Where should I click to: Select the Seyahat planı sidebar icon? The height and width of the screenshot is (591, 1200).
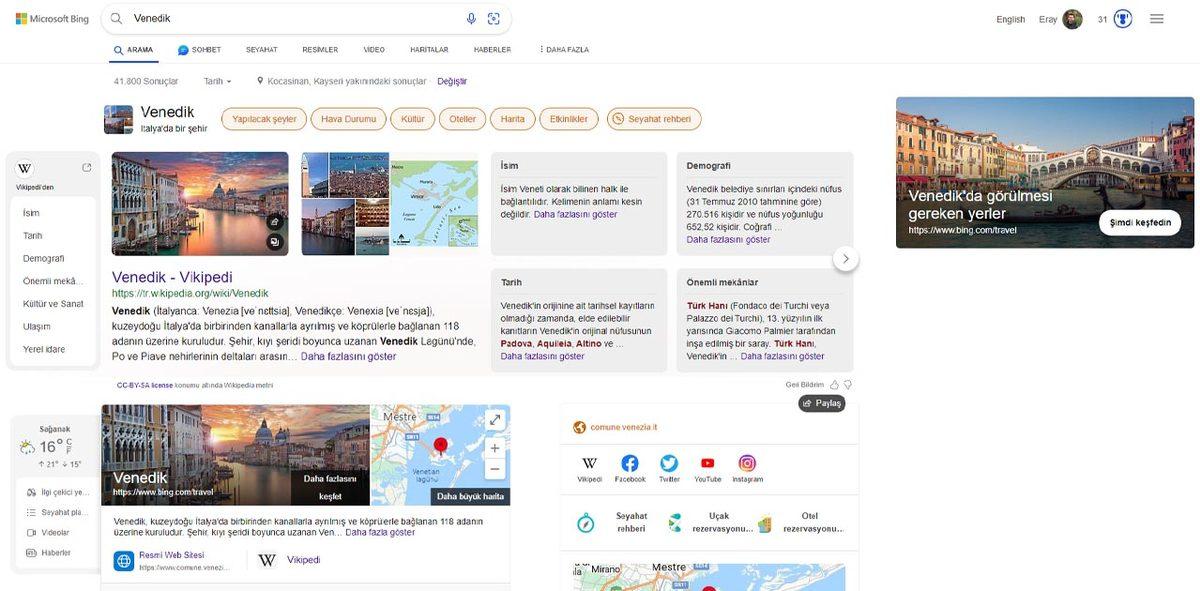(x=29, y=513)
